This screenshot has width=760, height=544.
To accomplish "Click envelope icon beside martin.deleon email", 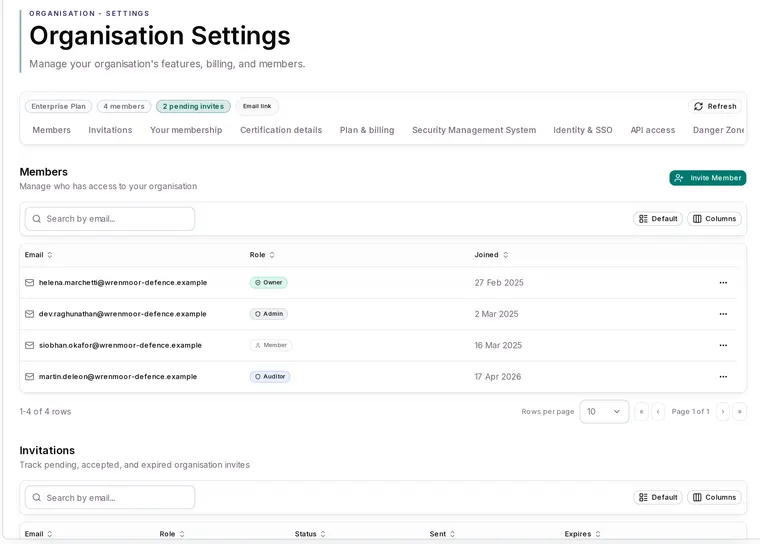I will pyautogui.click(x=30, y=377).
